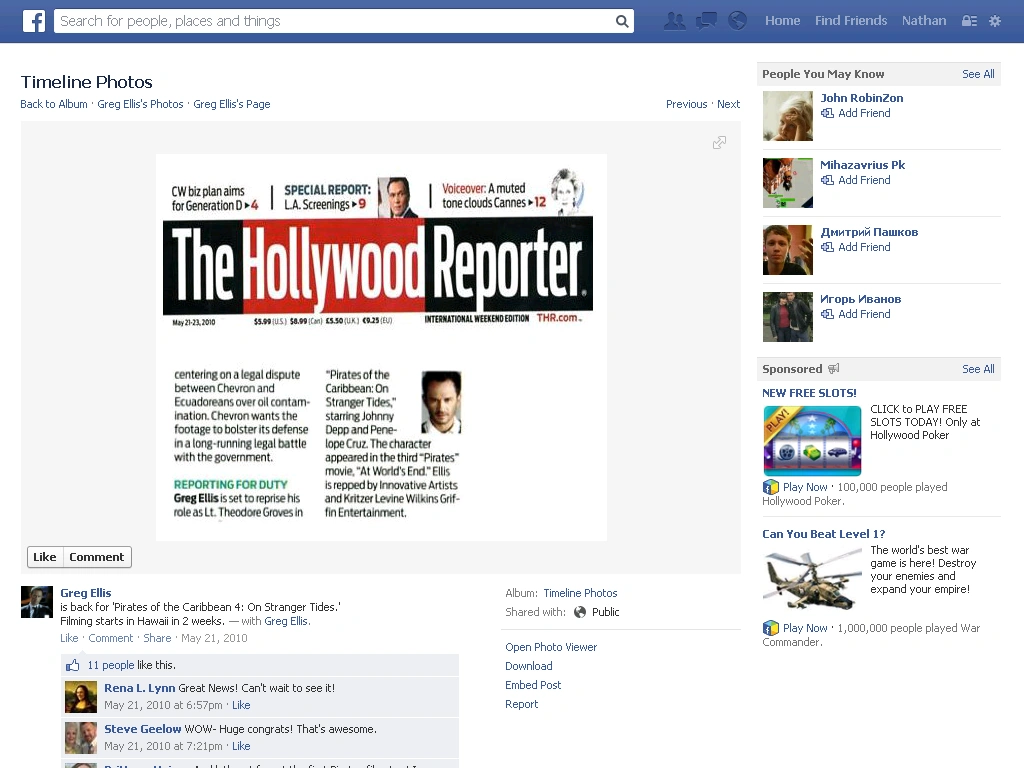
Task: Click Open Photo Viewer
Action: click(x=551, y=647)
